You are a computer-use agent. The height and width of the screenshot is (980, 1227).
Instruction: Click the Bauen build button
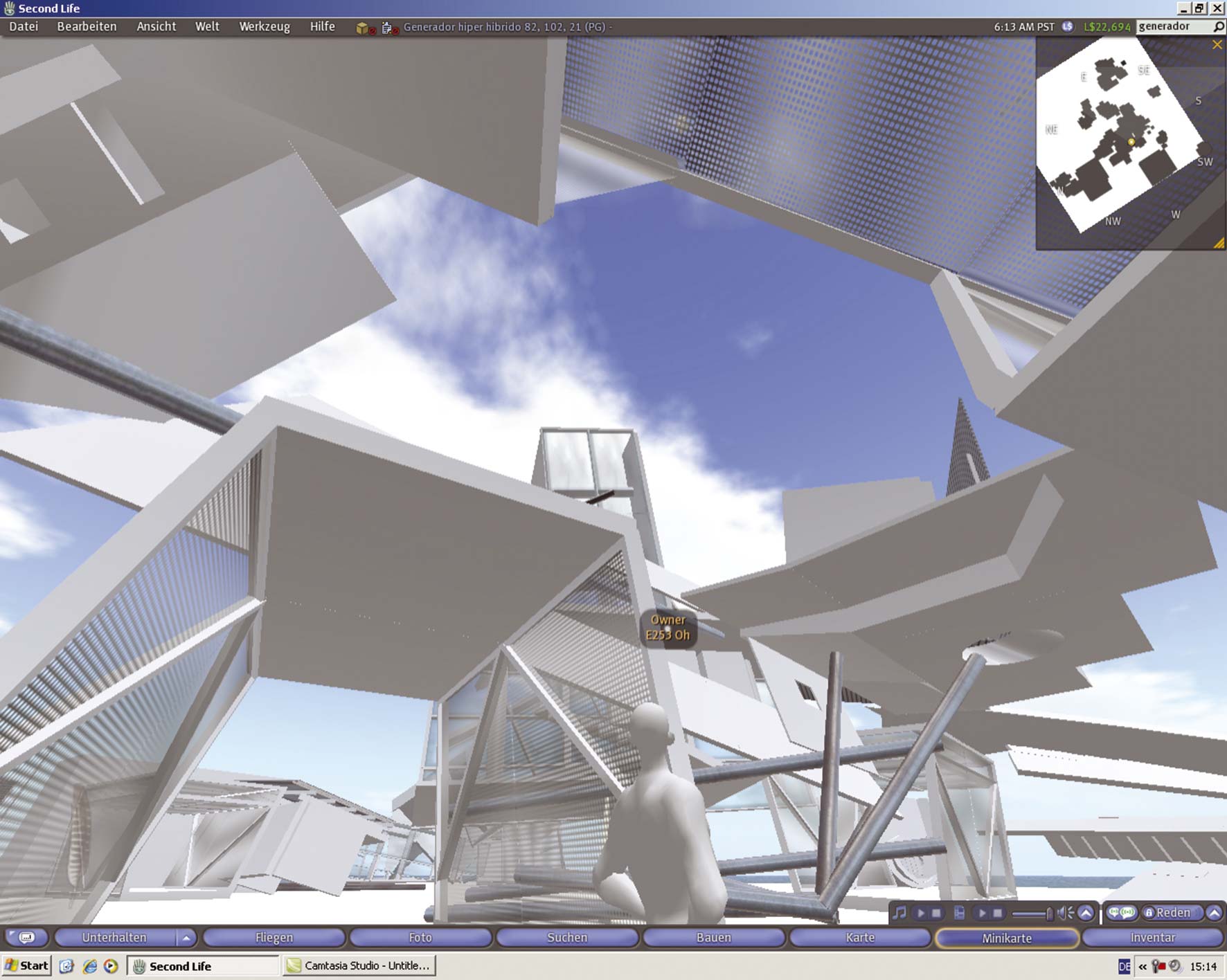pyautogui.click(x=714, y=938)
